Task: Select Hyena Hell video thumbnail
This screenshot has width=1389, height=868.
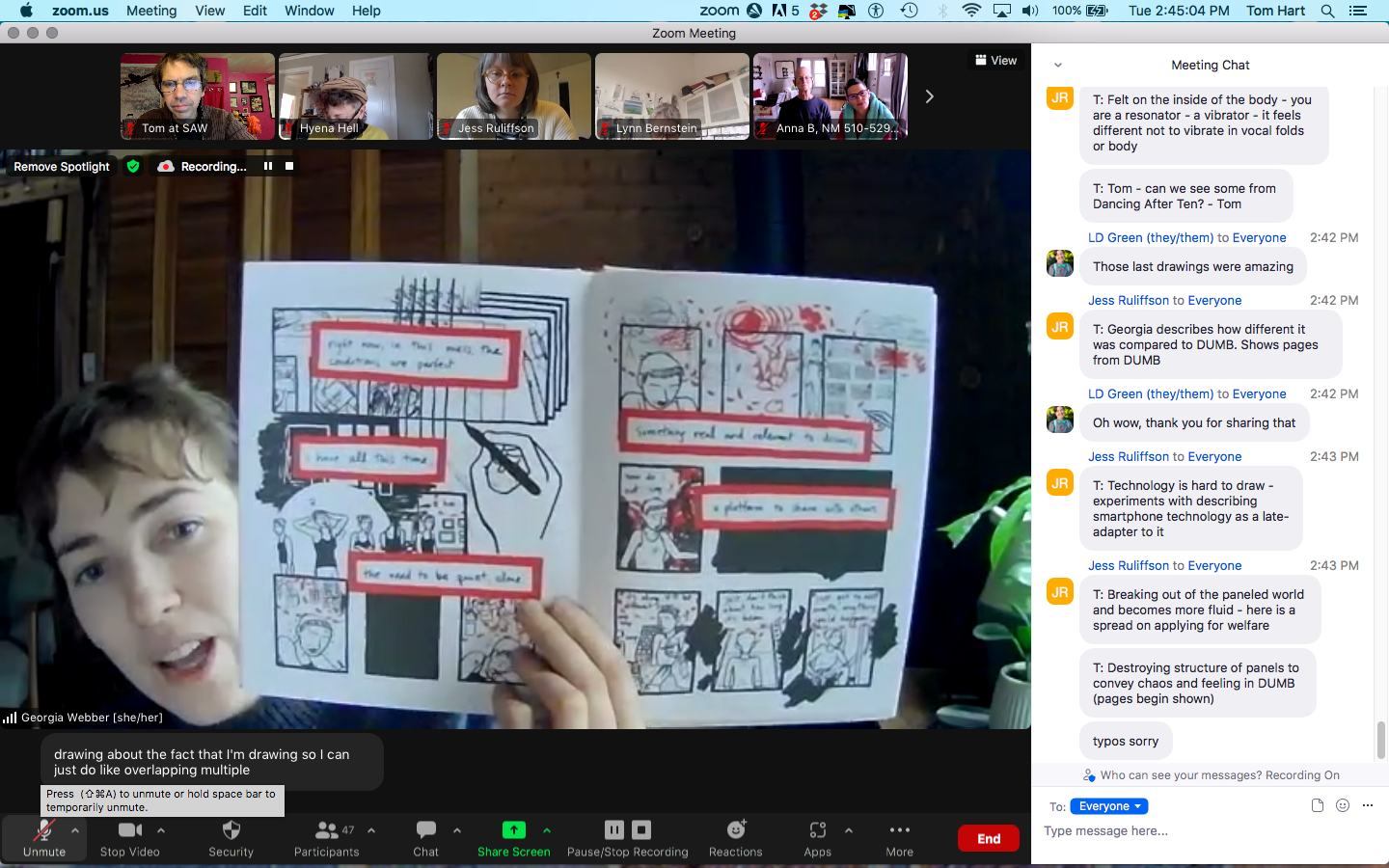Action: 356,96
